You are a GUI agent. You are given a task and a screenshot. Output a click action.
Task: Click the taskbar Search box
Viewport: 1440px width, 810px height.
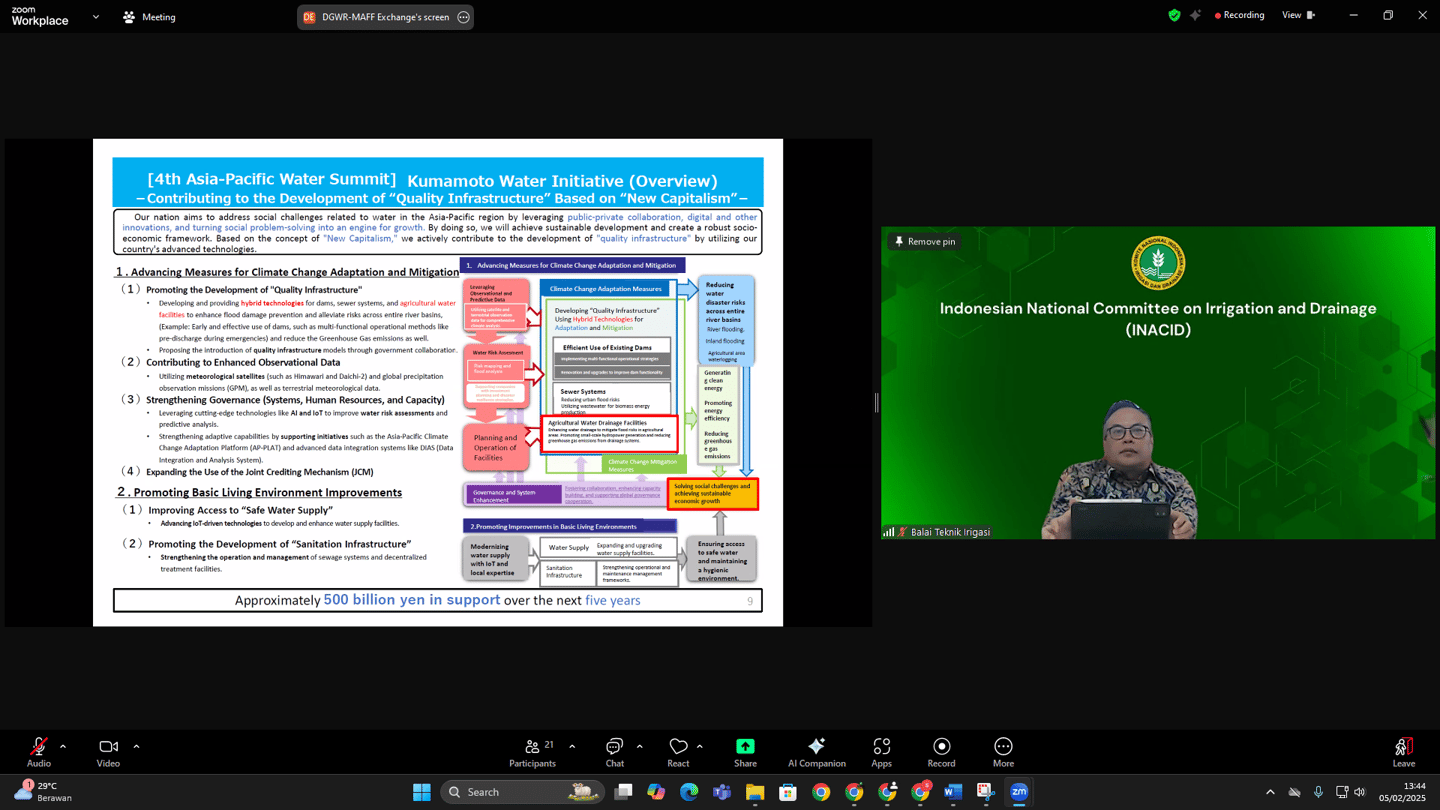521,792
